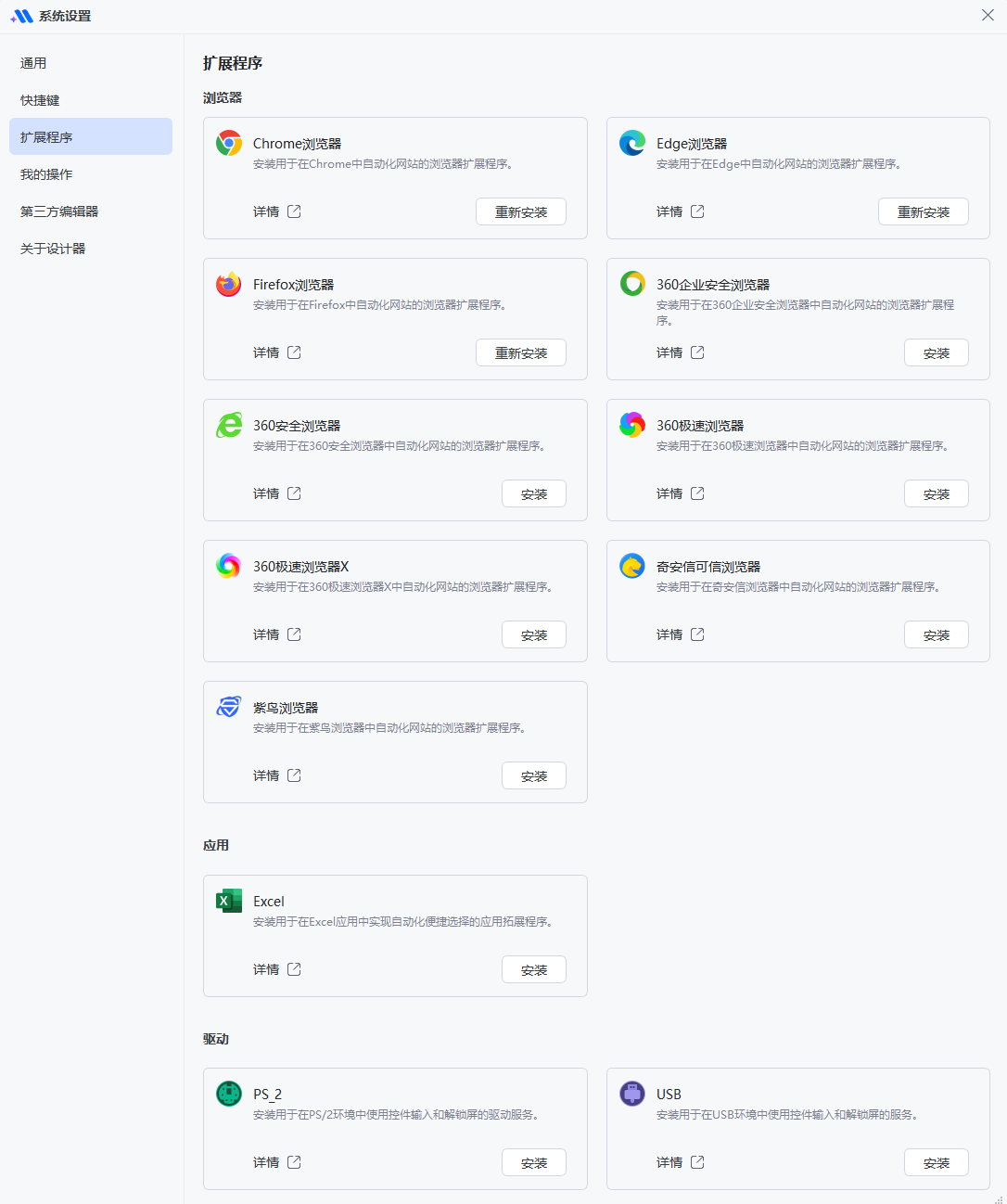Viewport: 1007px width, 1204px height.
Task: Reinstall the Chrome browser extension
Action: click(521, 211)
